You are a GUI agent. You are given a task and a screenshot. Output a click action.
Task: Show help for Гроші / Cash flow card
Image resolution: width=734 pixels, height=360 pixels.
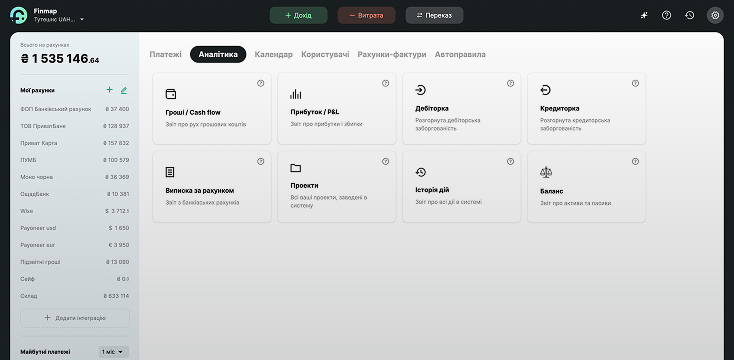[261, 83]
